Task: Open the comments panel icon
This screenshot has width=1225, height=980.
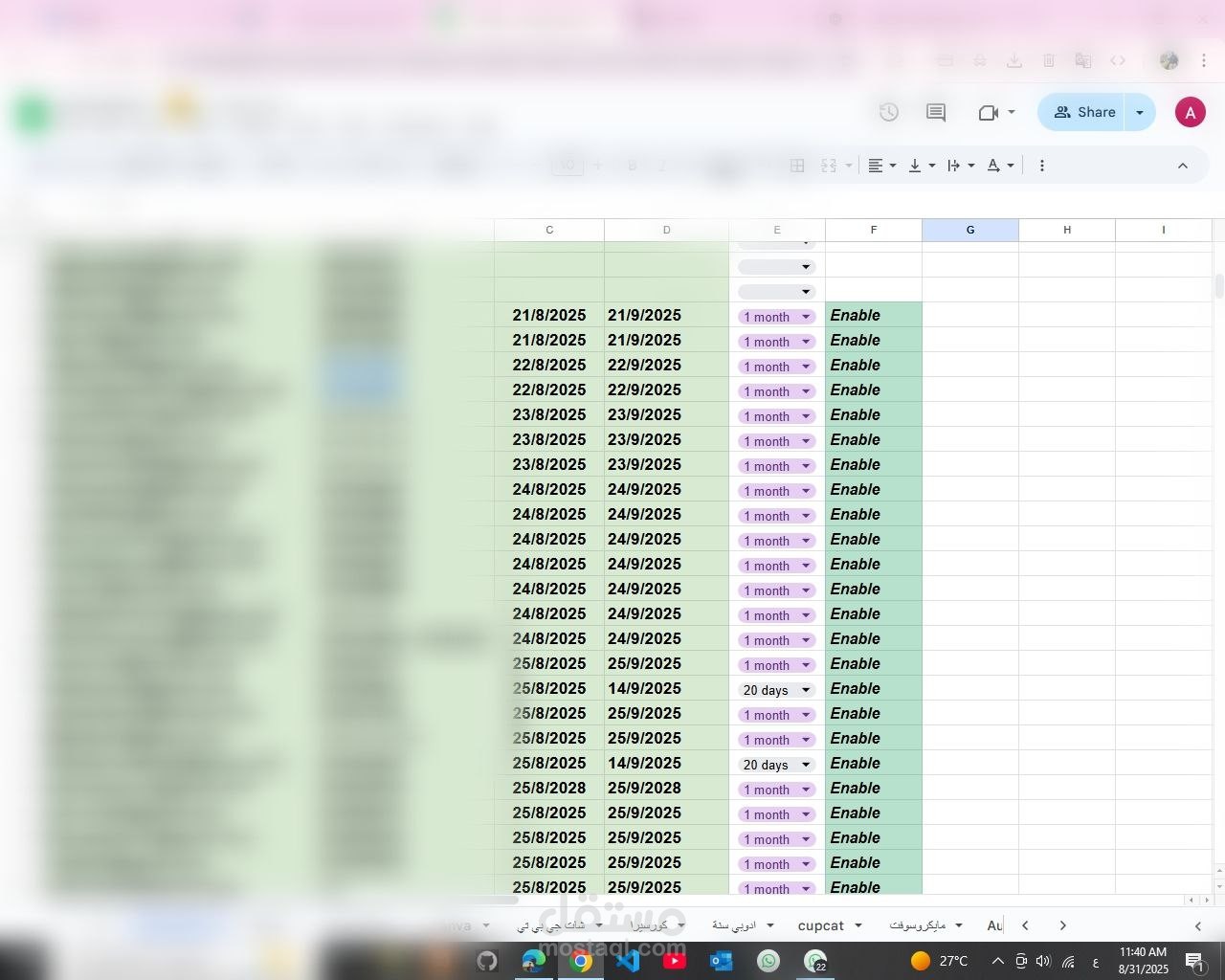Action: point(936,112)
